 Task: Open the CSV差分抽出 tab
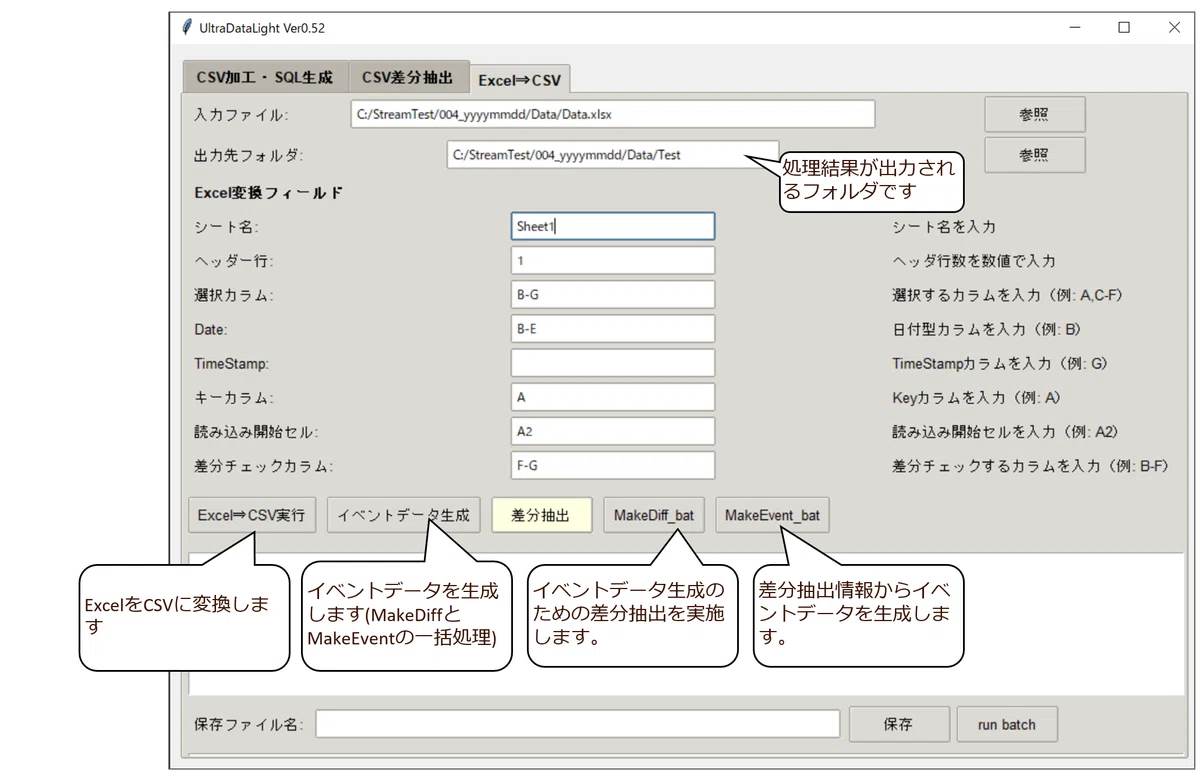coord(408,77)
